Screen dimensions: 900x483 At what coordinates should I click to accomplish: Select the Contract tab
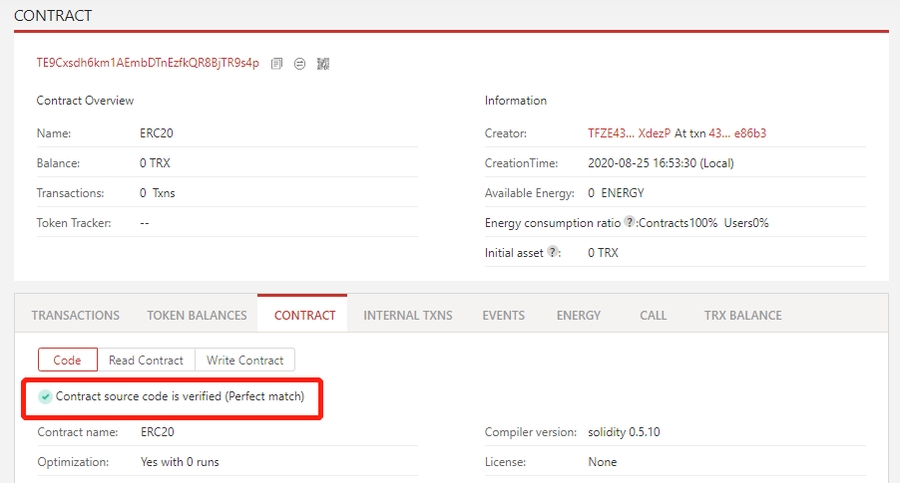[x=305, y=315]
